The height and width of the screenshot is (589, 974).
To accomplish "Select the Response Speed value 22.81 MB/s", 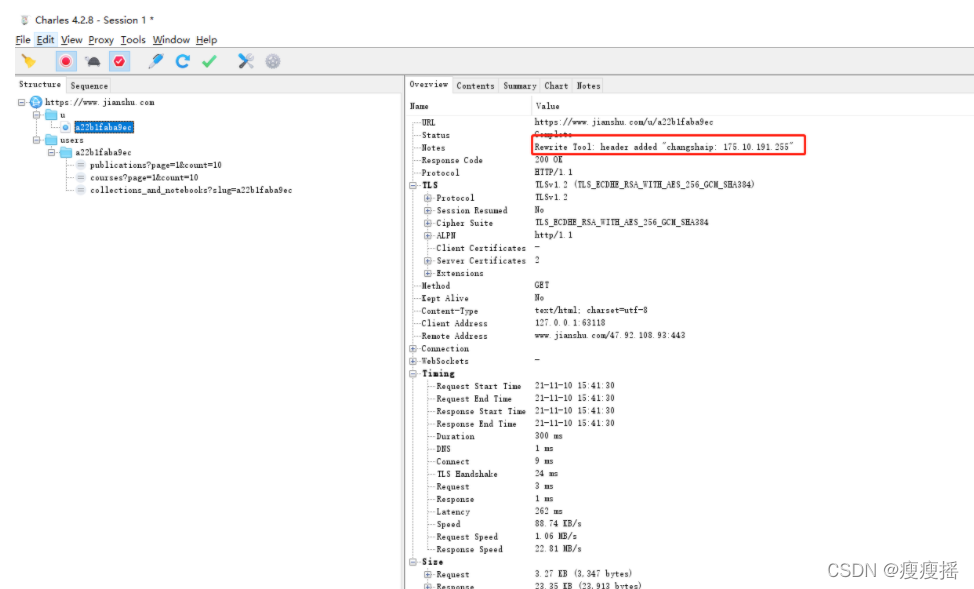I will tap(558, 549).
